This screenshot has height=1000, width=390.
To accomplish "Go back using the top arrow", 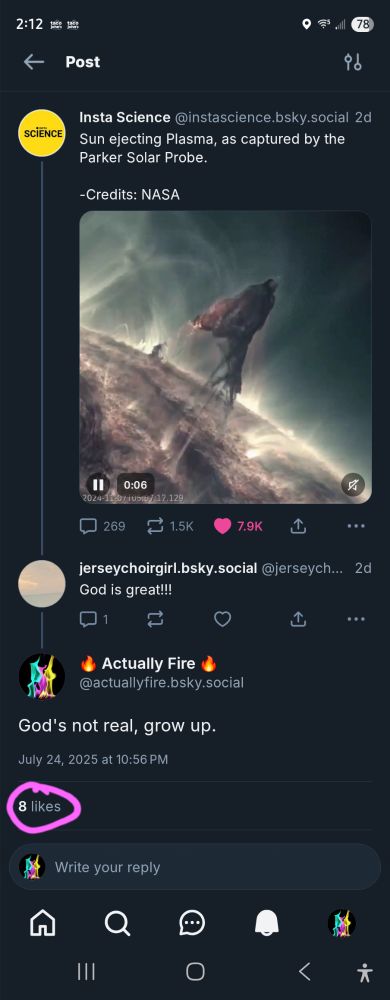I will [x=34, y=62].
